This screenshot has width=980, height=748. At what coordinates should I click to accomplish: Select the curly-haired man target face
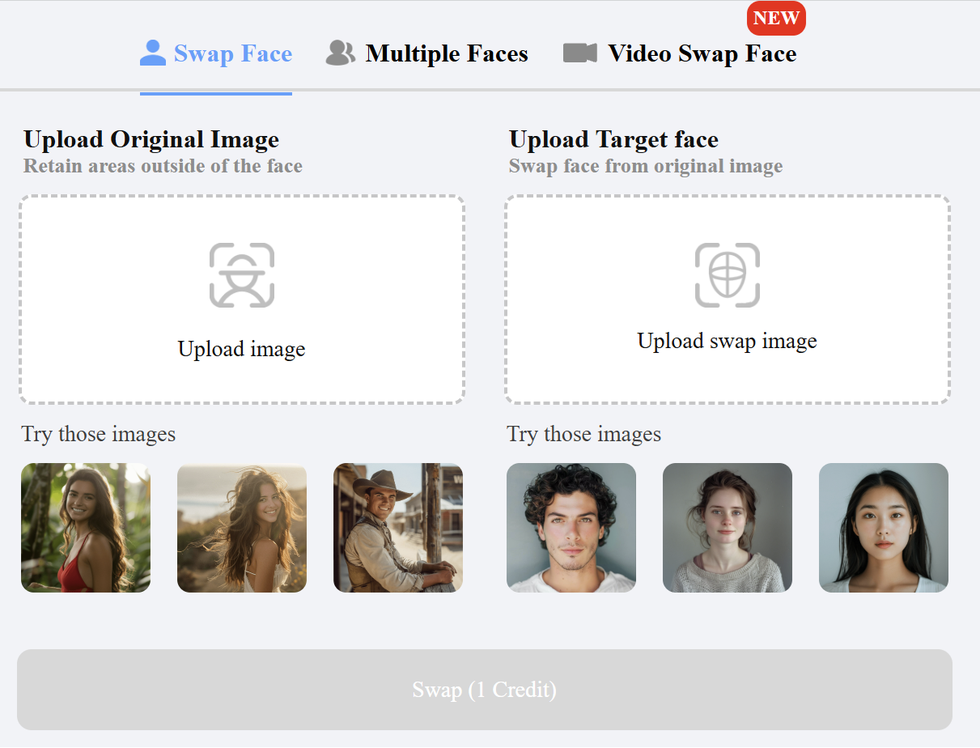pyautogui.click(x=571, y=527)
